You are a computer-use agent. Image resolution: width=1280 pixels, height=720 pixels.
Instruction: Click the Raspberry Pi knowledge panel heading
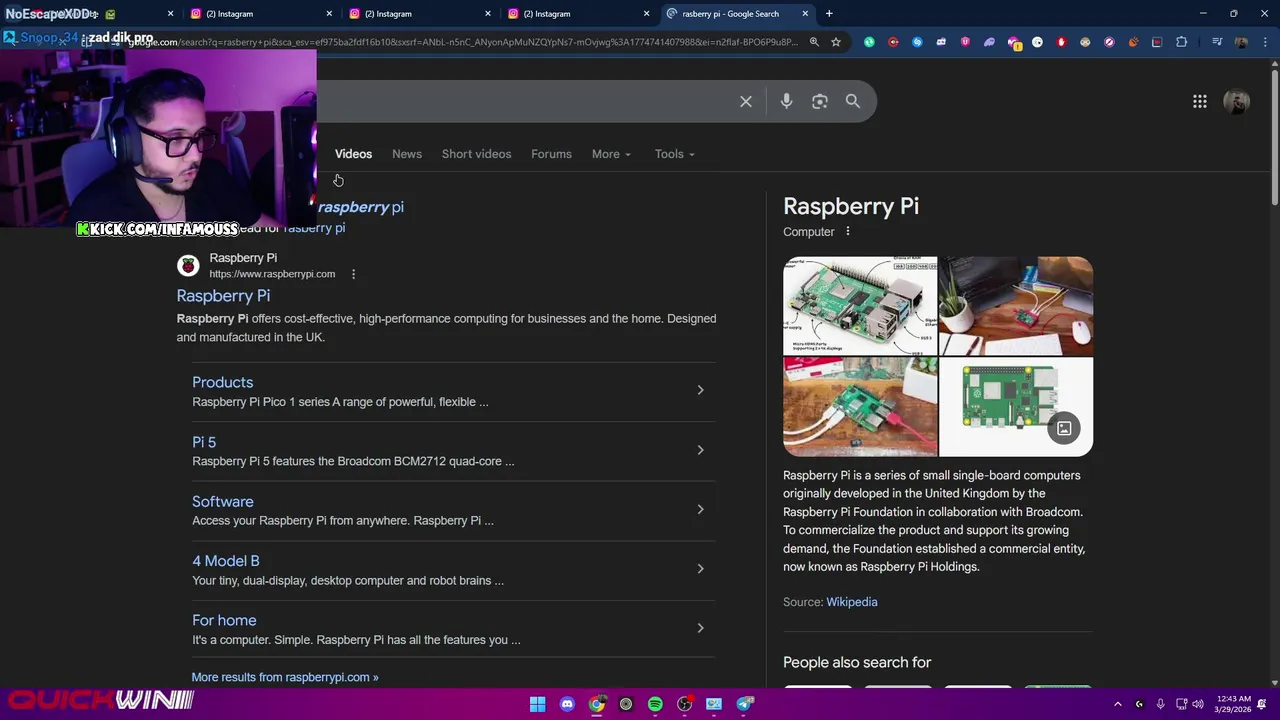[x=851, y=206]
